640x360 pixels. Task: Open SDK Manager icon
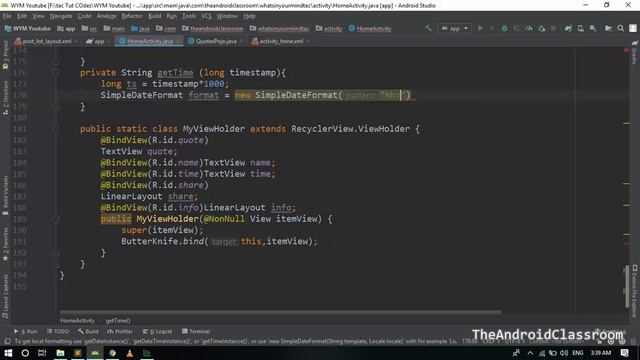(593, 28)
